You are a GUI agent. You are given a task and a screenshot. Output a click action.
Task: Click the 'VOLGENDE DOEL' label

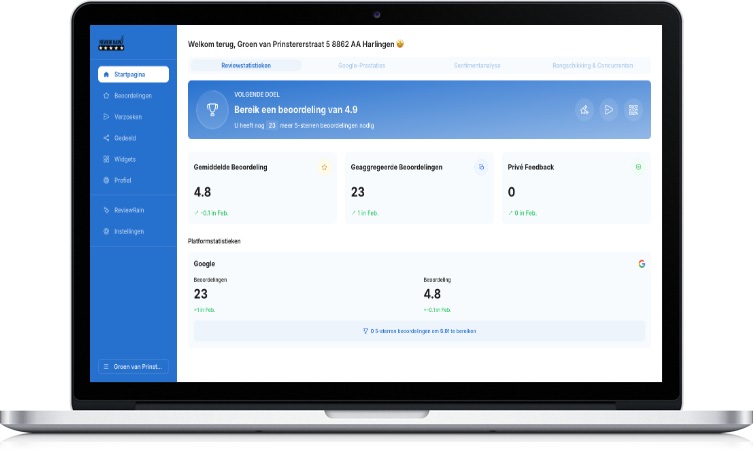click(x=257, y=95)
